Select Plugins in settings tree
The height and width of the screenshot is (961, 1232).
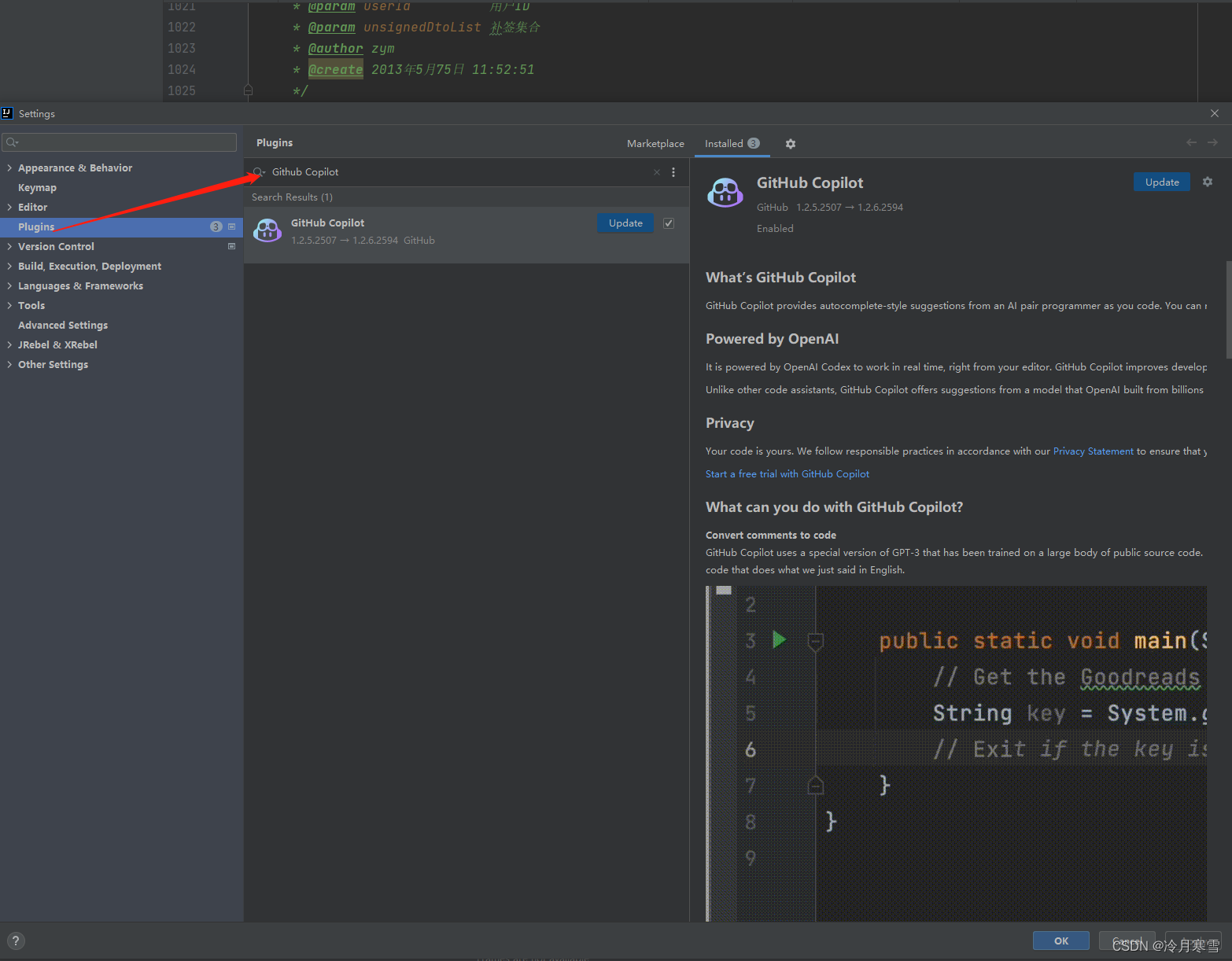[121, 226]
